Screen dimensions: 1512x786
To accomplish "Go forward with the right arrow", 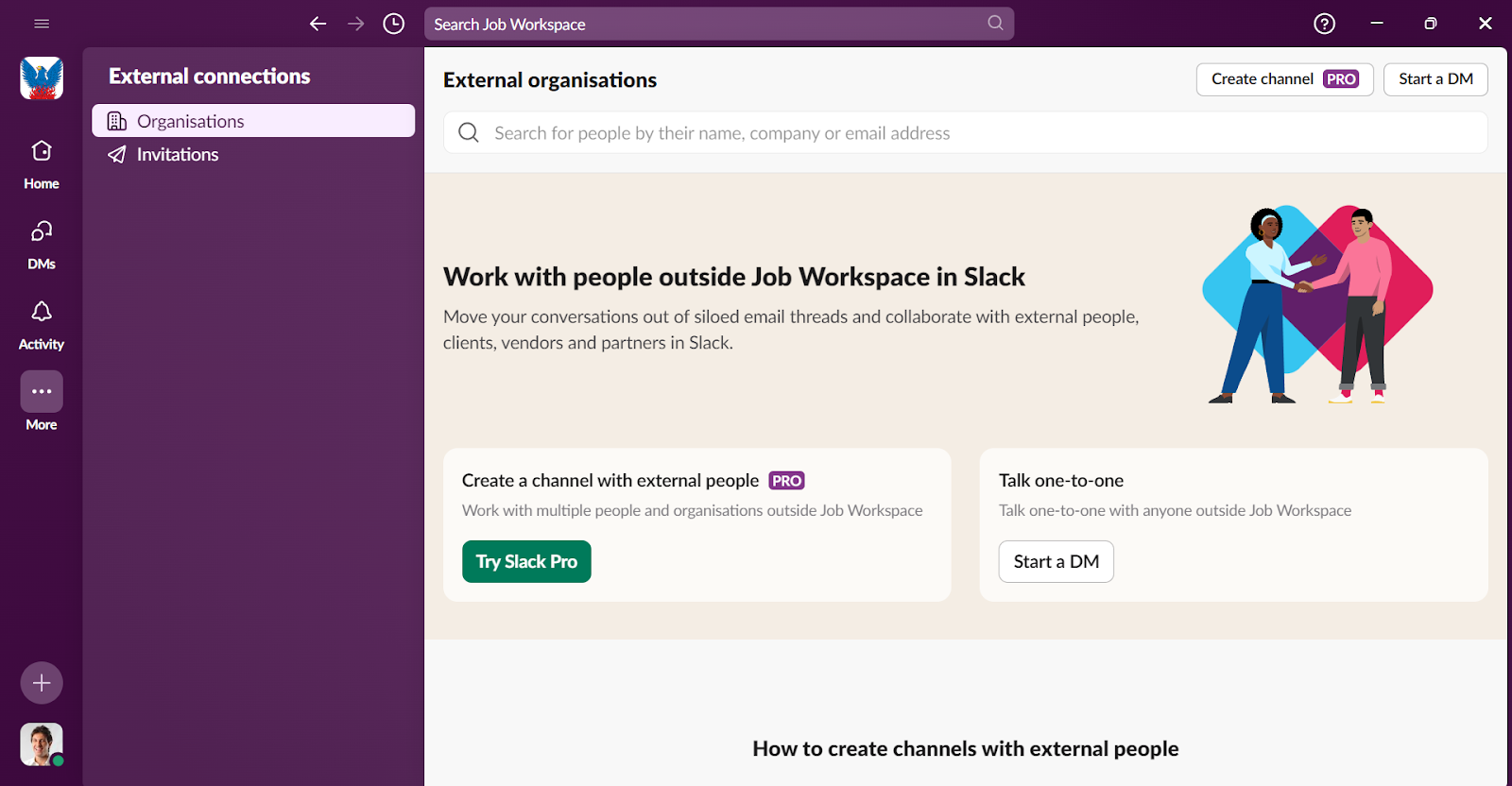I will [x=356, y=24].
